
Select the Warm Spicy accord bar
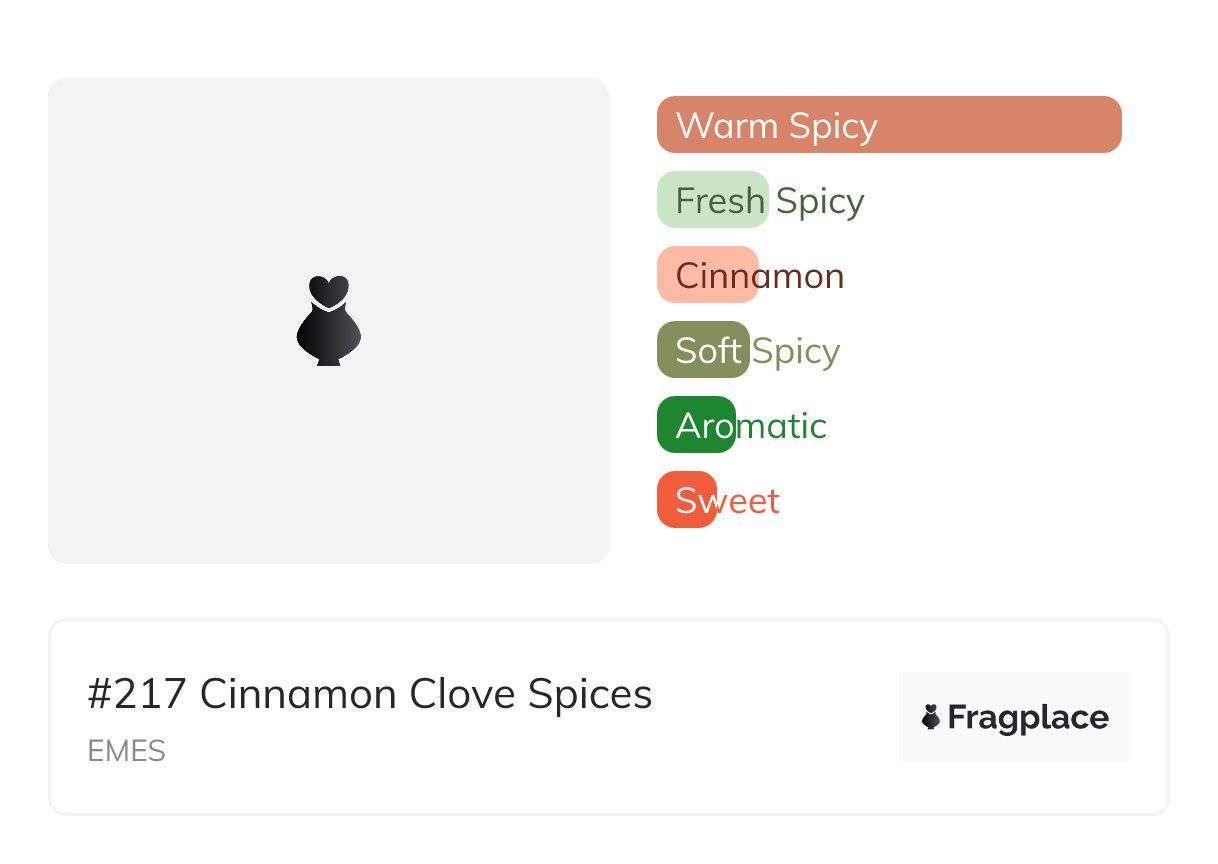point(888,125)
